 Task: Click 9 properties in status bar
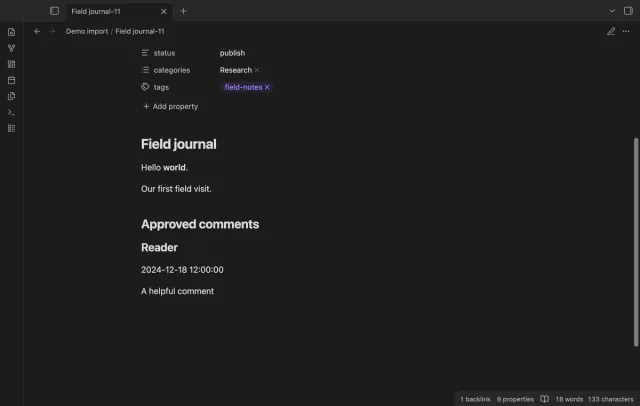click(515, 399)
